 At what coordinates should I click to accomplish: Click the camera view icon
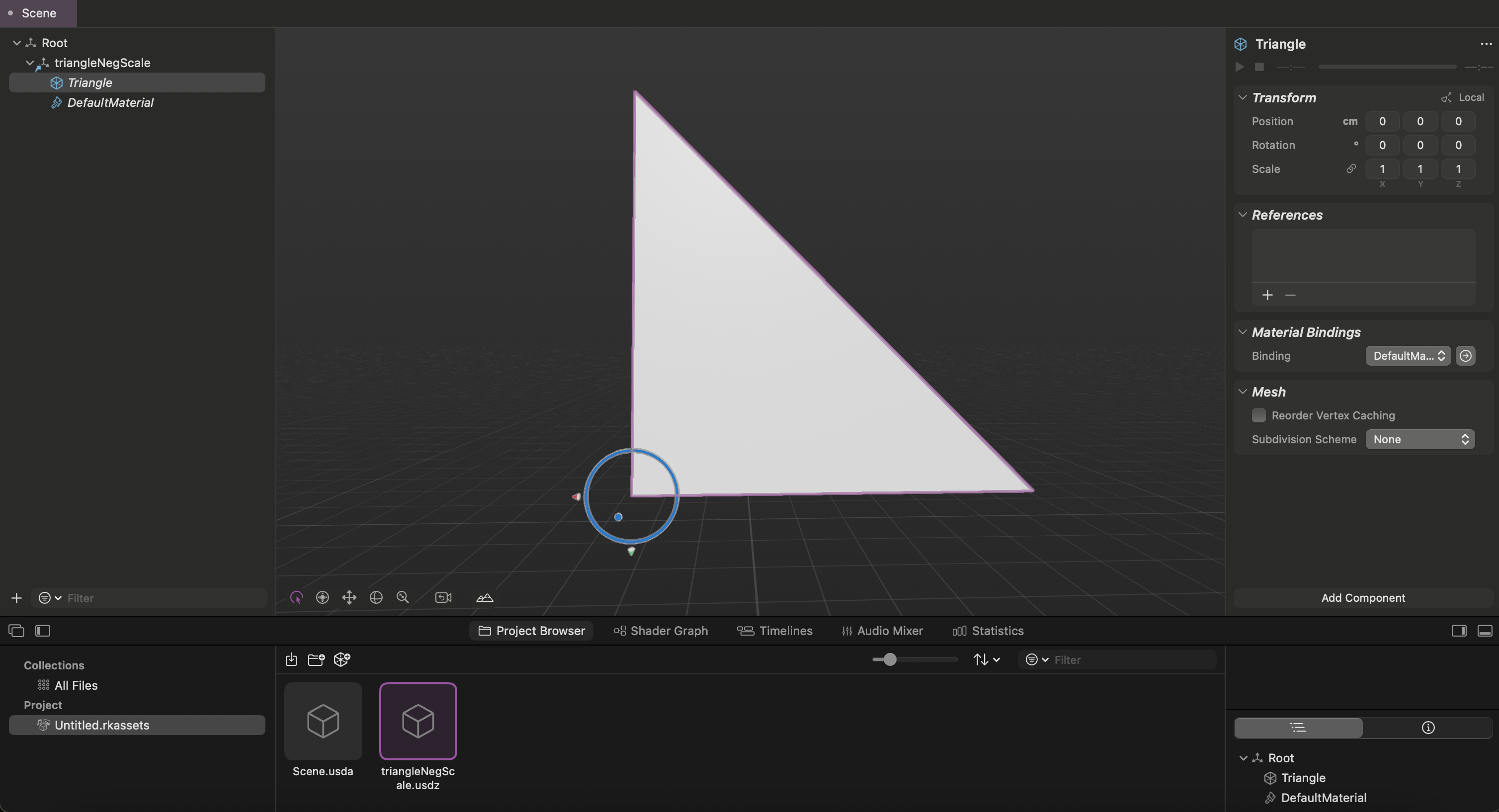pyautogui.click(x=443, y=597)
